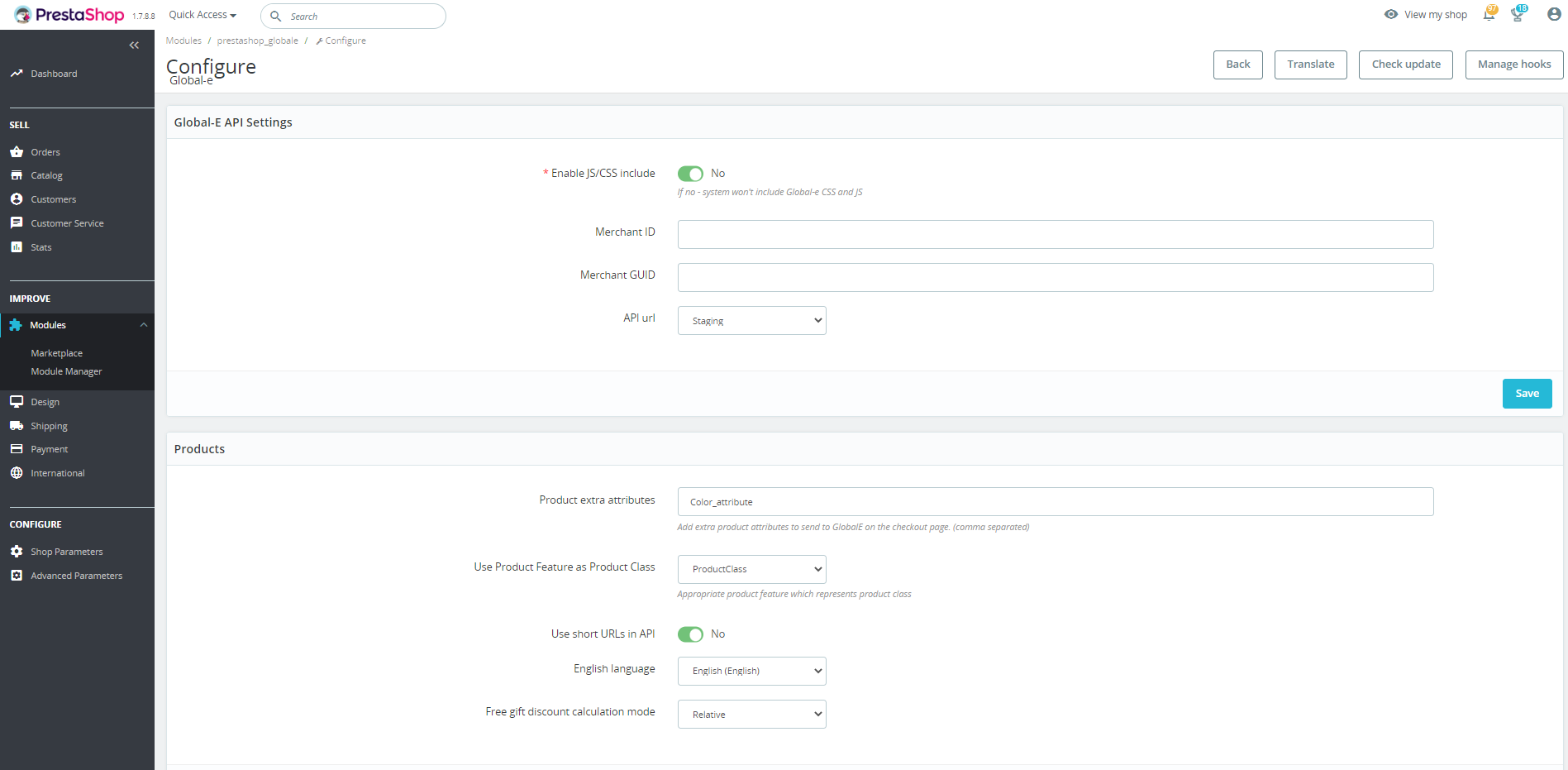
Task: Change the English language selector
Action: point(751,671)
